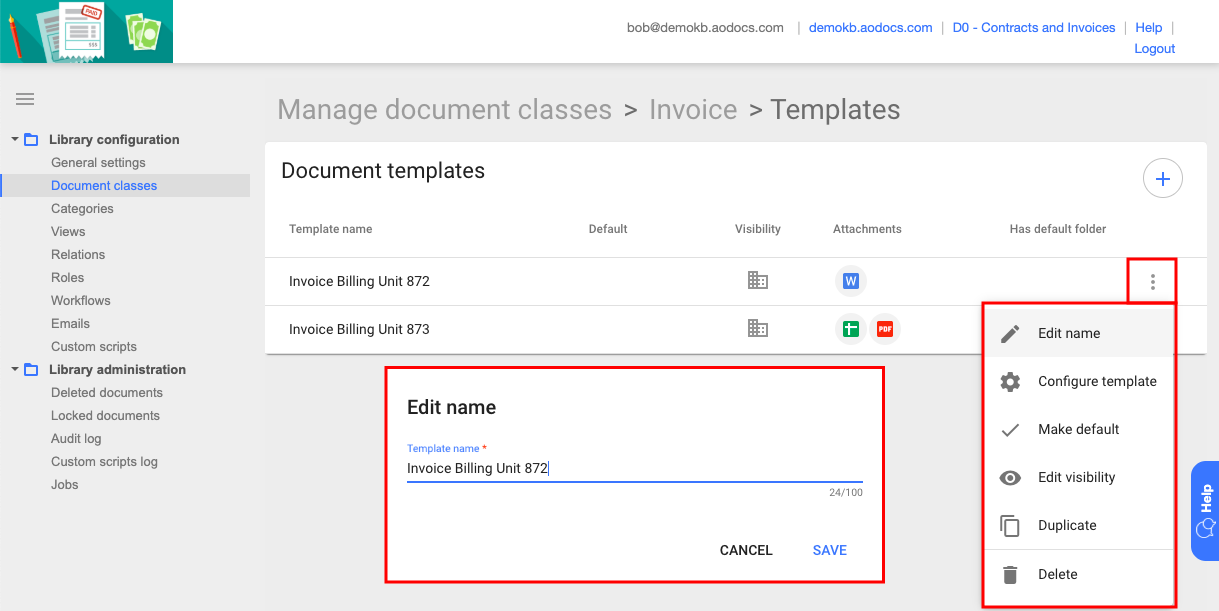Open Roles in sidebar

(x=68, y=277)
